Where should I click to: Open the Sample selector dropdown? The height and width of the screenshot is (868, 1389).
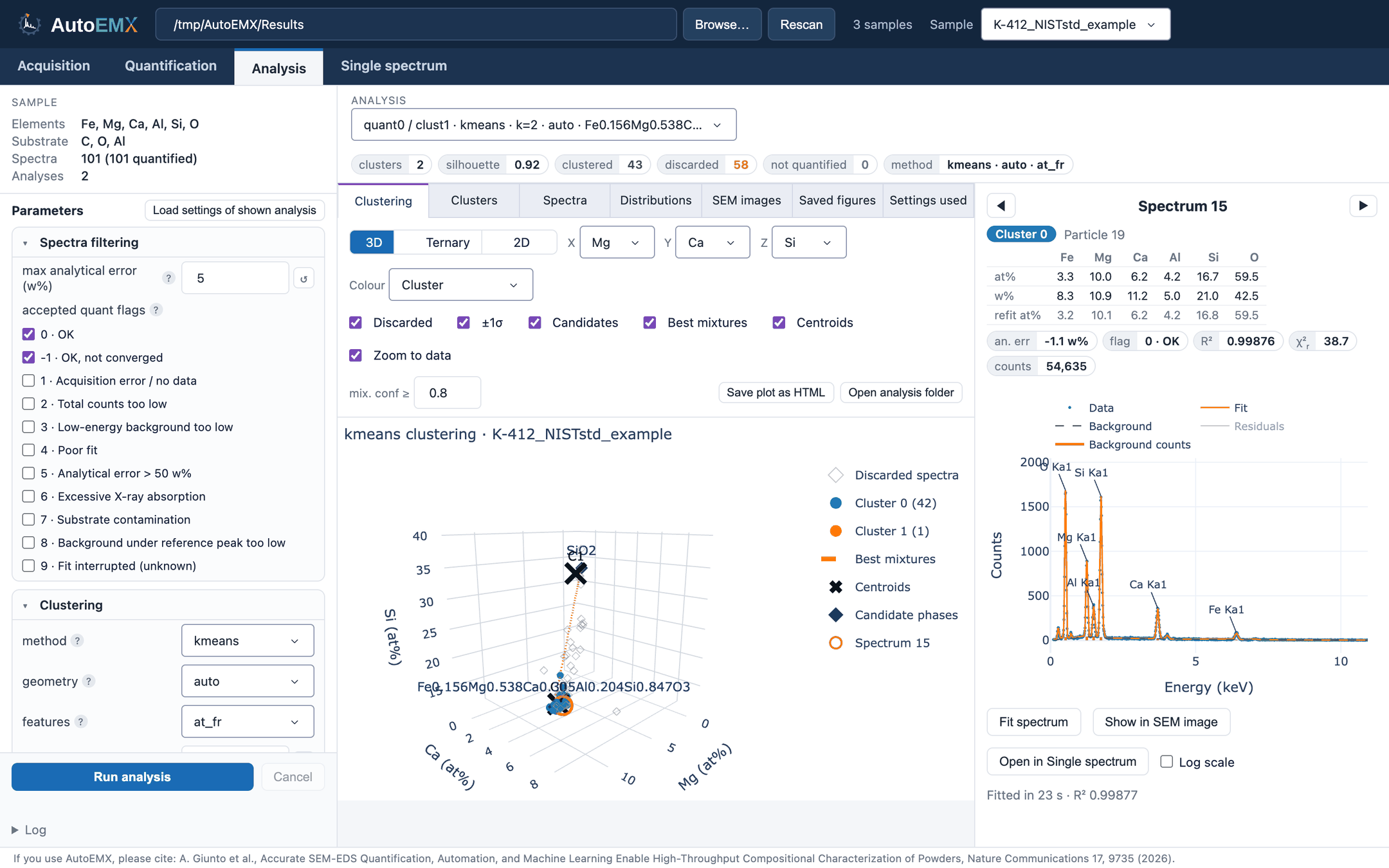pyautogui.click(x=1075, y=24)
